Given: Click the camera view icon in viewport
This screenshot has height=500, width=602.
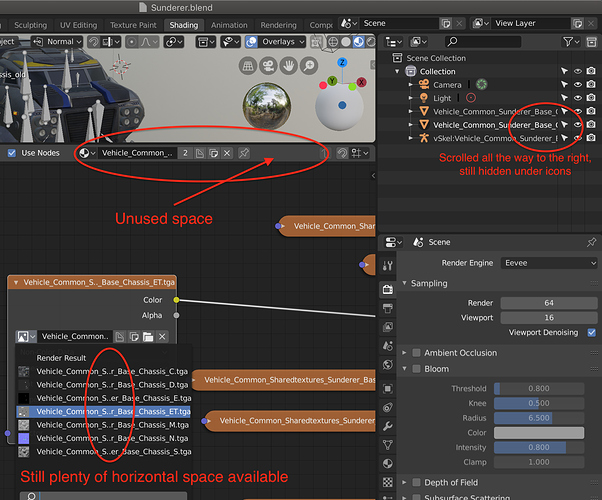Looking at the screenshot, I should (x=268, y=66).
